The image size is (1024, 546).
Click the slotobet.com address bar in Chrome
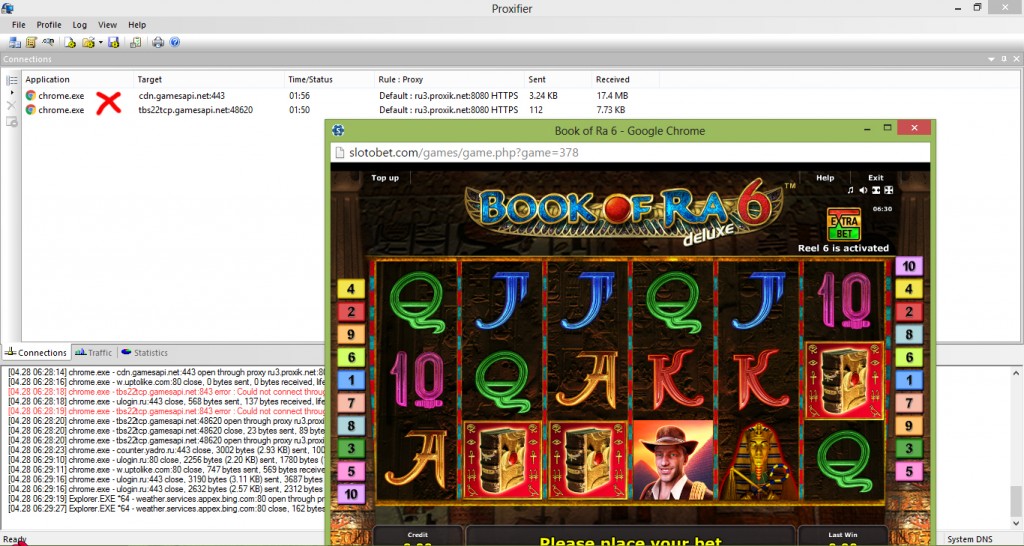click(x=630, y=153)
